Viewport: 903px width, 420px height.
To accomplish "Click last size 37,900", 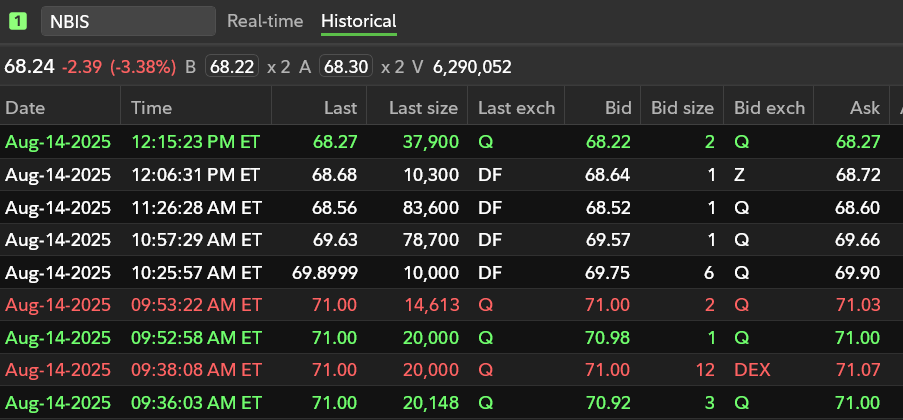I will tap(430, 142).
